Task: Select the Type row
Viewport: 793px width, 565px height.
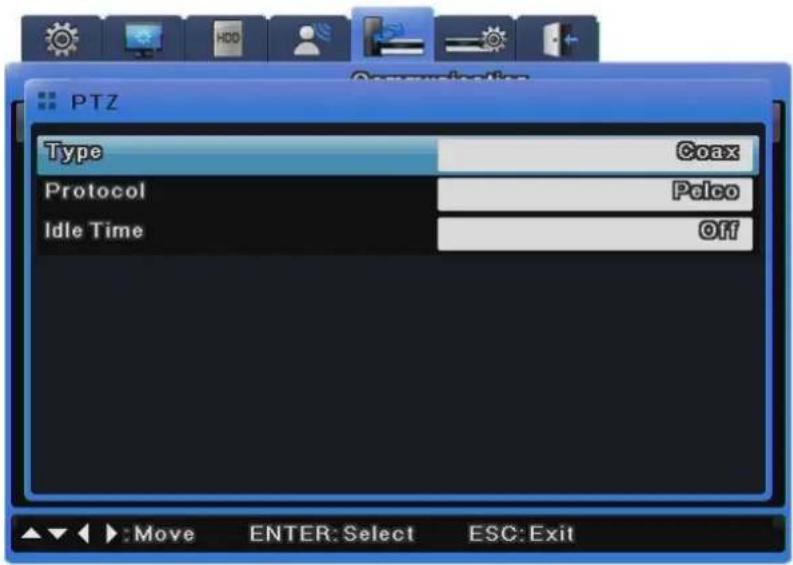Action: [398, 155]
